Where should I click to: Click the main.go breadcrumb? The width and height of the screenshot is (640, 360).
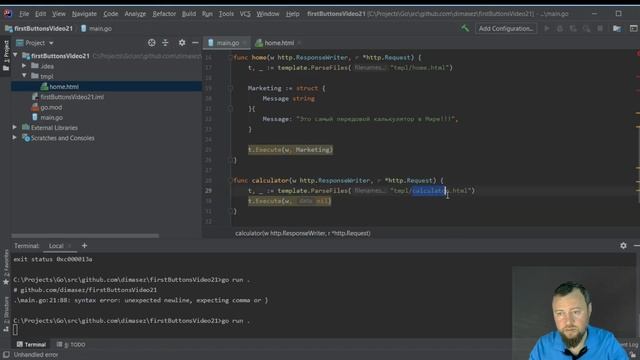pos(96,29)
